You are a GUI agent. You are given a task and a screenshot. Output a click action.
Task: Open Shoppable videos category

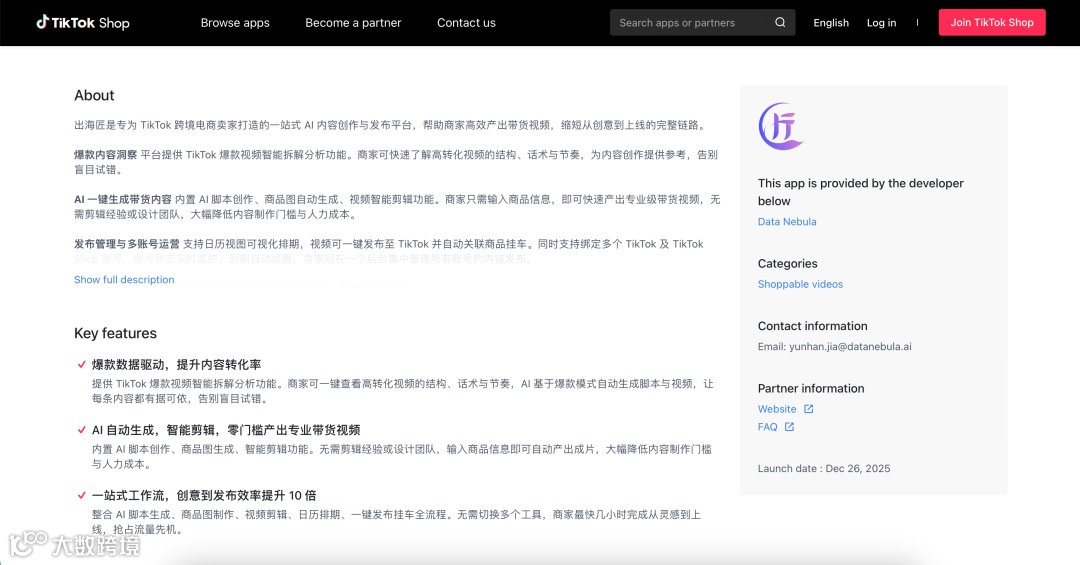800,285
